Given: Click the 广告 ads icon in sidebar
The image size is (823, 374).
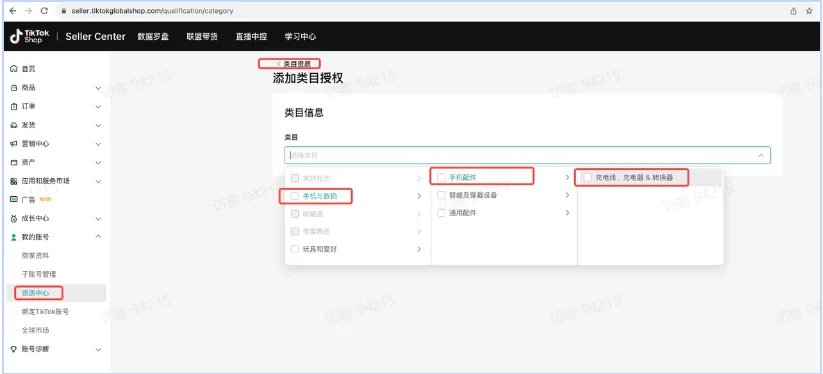Looking at the screenshot, I should (x=14, y=199).
